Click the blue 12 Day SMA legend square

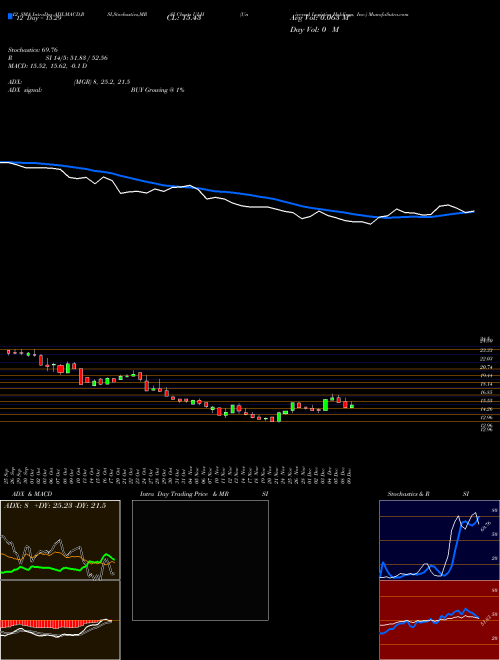[11, 17]
